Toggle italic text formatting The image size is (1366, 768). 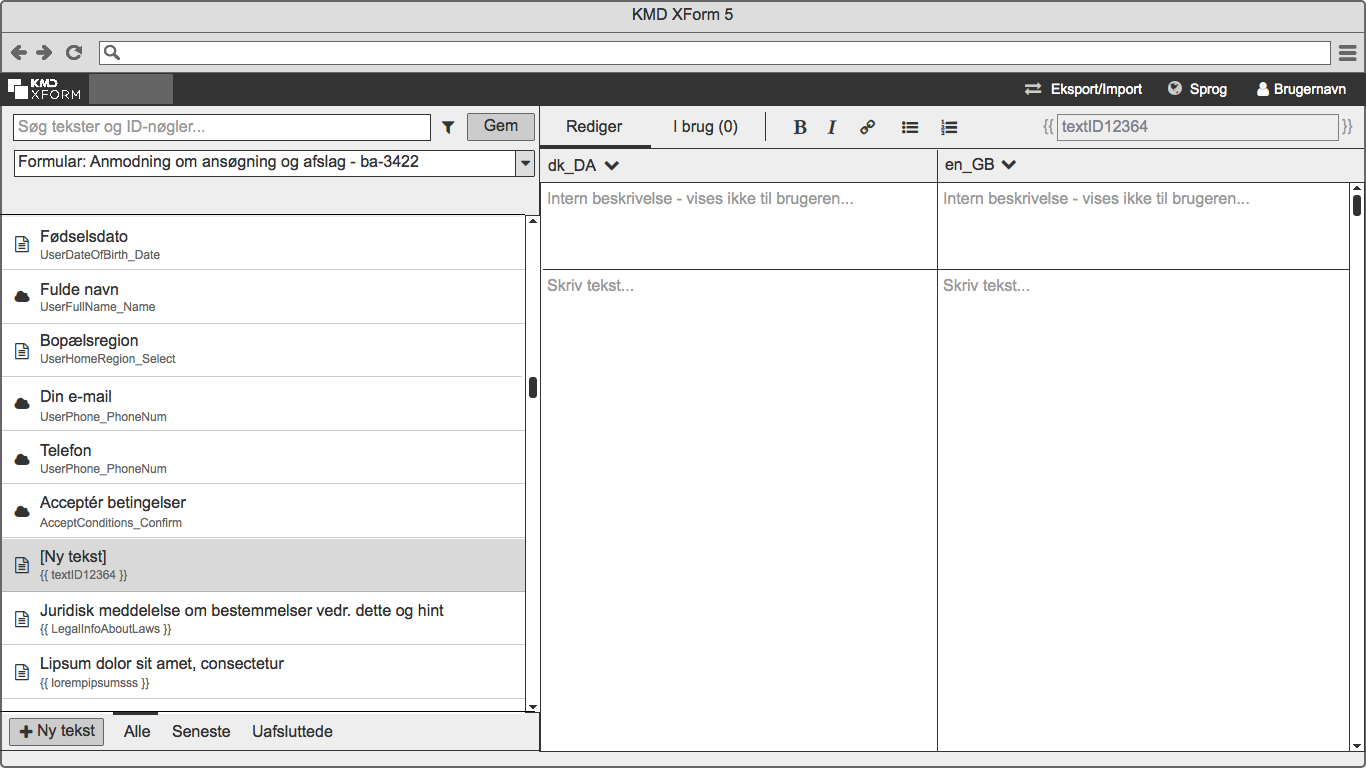pos(831,127)
